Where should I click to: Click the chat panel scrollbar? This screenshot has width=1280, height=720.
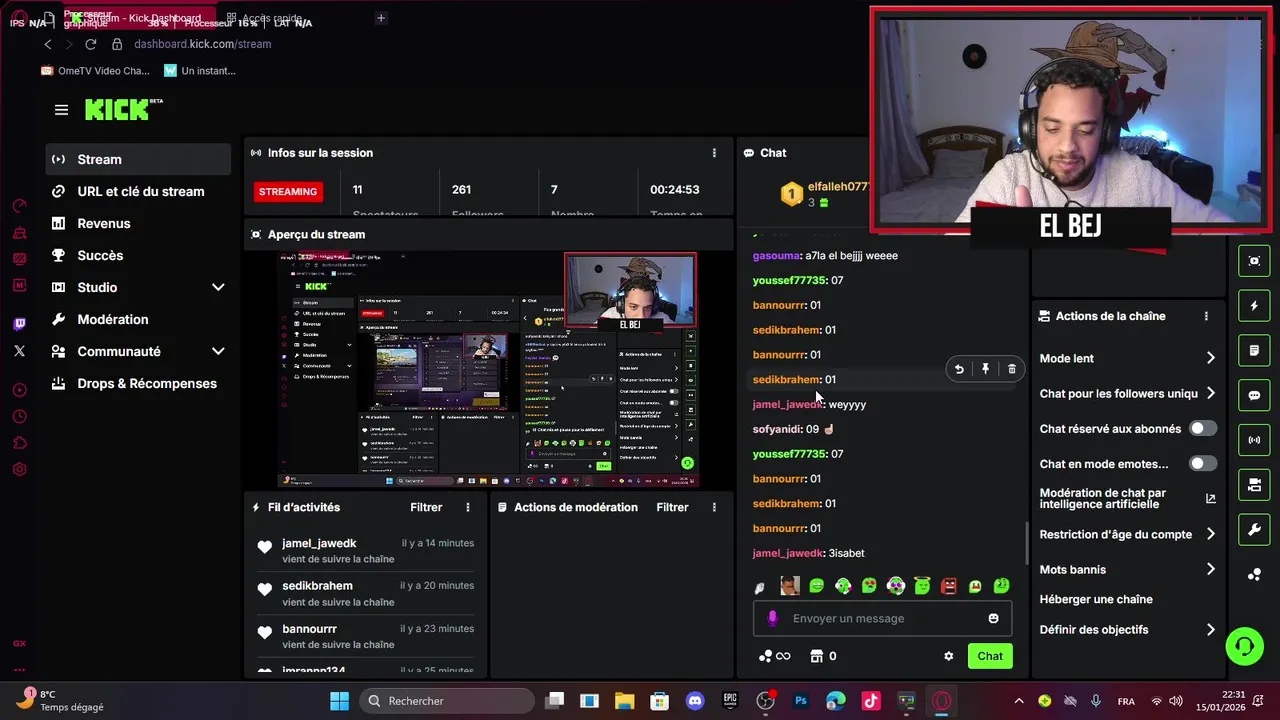pyautogui.click(x=1027, y=543)
